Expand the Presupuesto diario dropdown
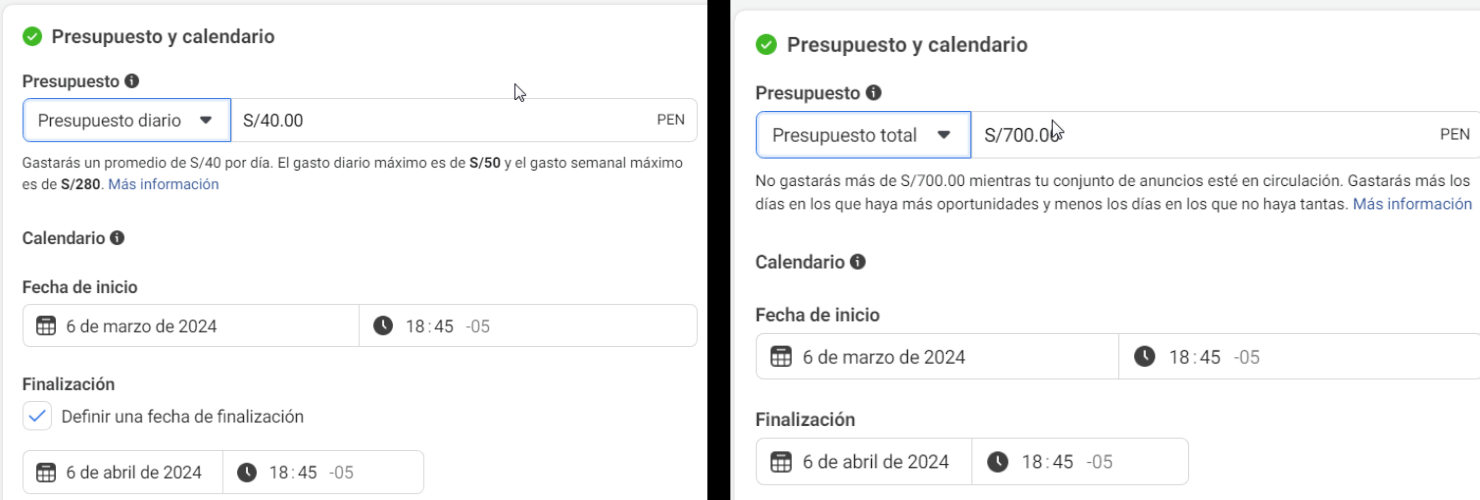 coord(126,120)
